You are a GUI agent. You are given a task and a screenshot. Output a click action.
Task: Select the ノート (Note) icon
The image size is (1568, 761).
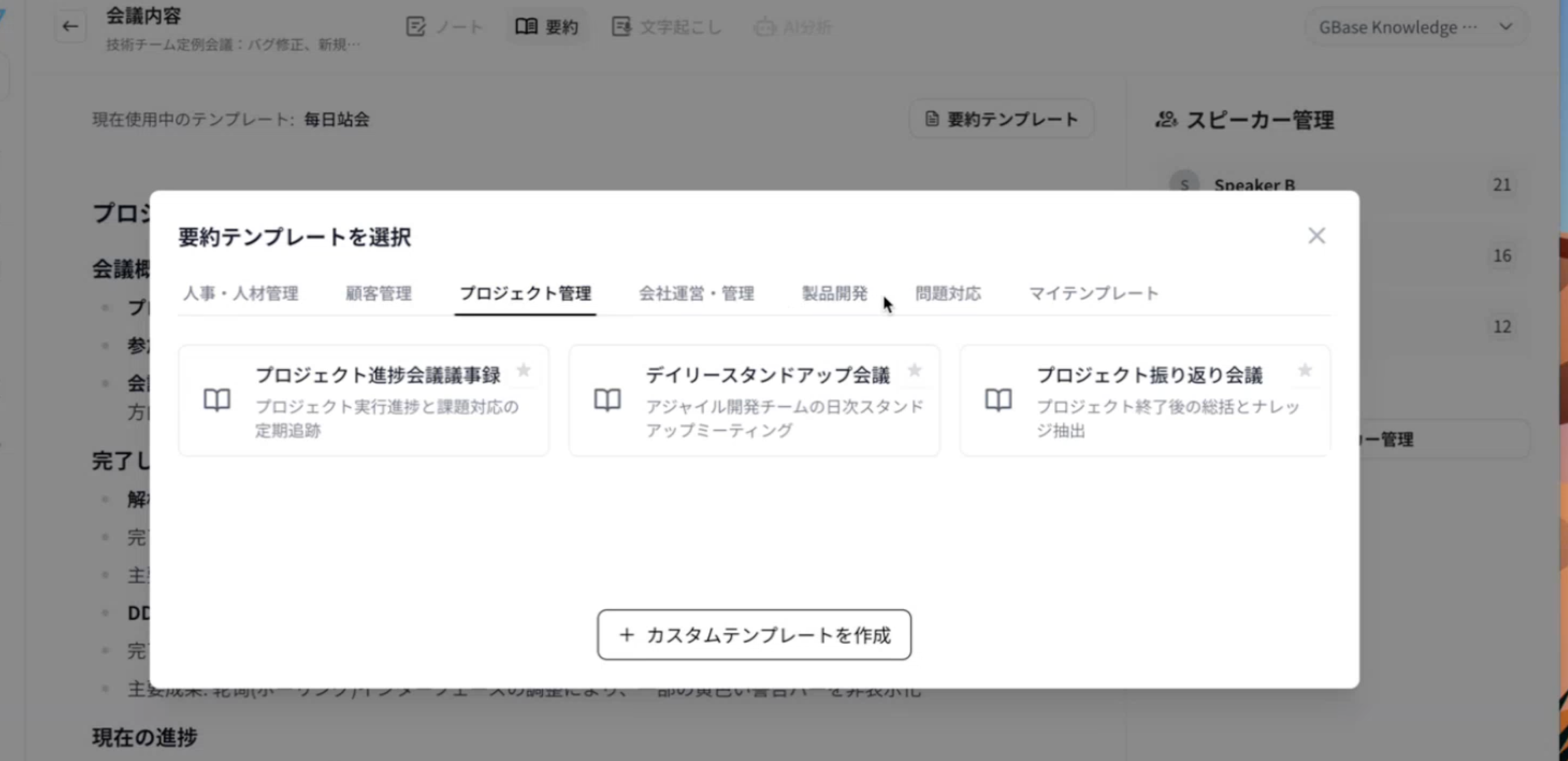tap(416, 27)
